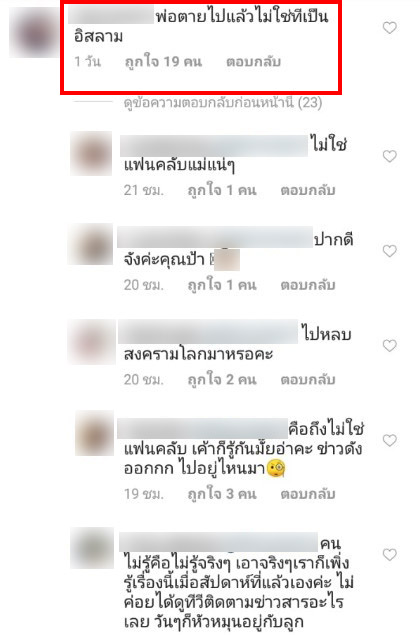Tap heart beside สงครามโลก reply
The height and width of the screenshot is (635, 420).
point(390,345)
